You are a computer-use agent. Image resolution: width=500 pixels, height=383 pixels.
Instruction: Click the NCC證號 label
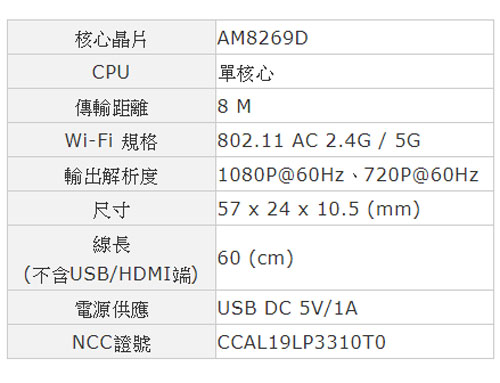coord(111,343)
